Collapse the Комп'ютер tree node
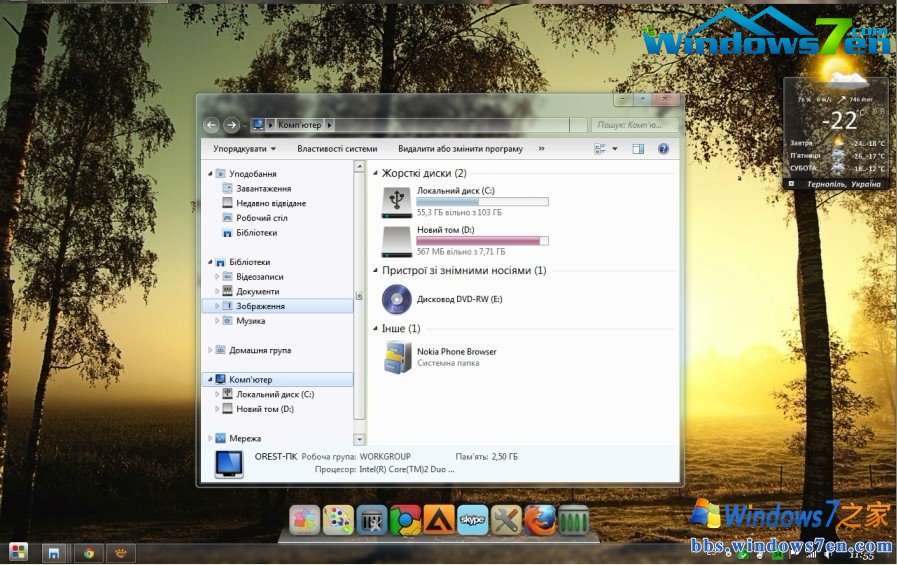This screenshot has width=897, height=565. tap(209, 380)
